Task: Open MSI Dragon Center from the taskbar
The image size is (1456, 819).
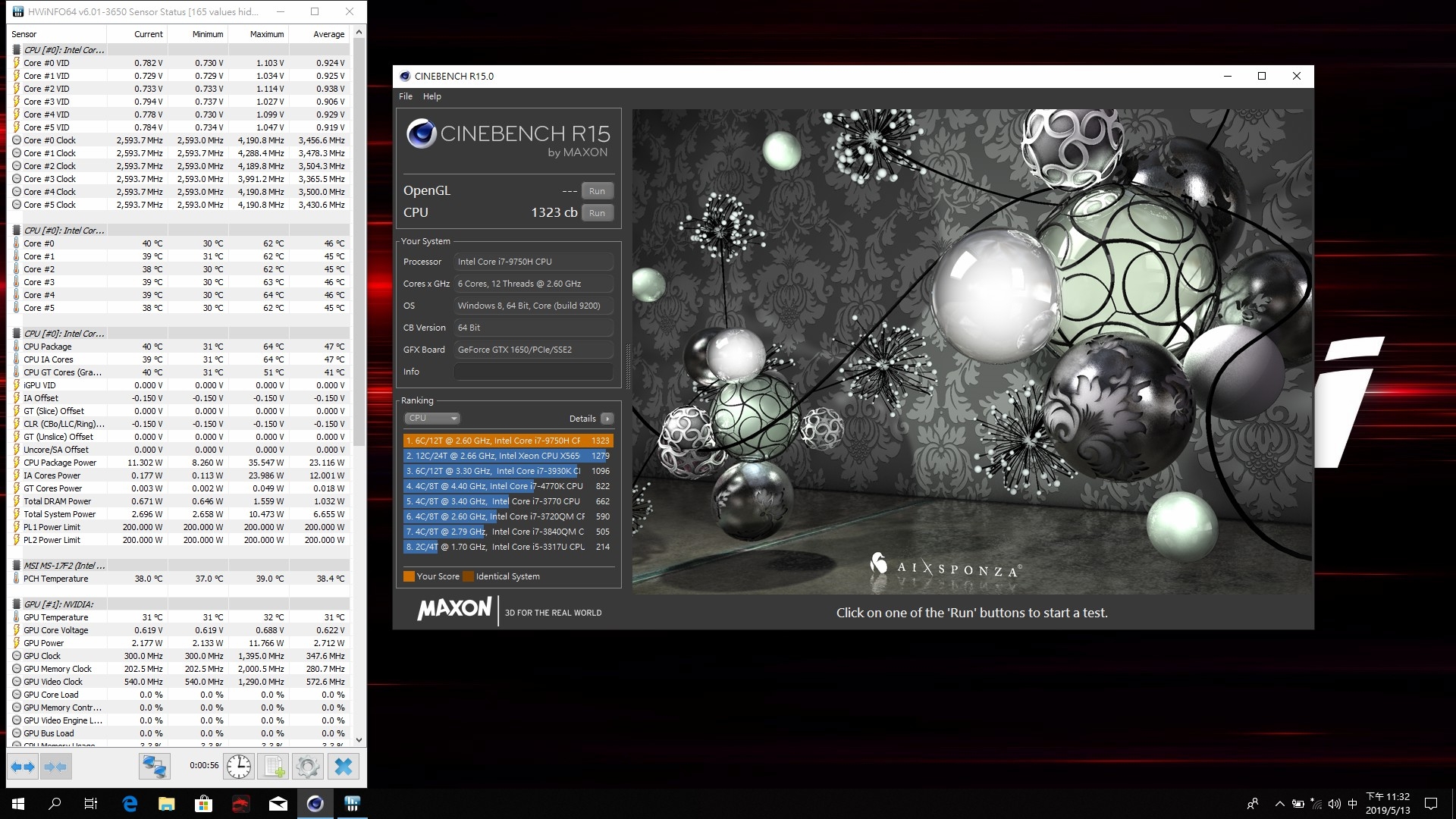Action: pos(240,804)
